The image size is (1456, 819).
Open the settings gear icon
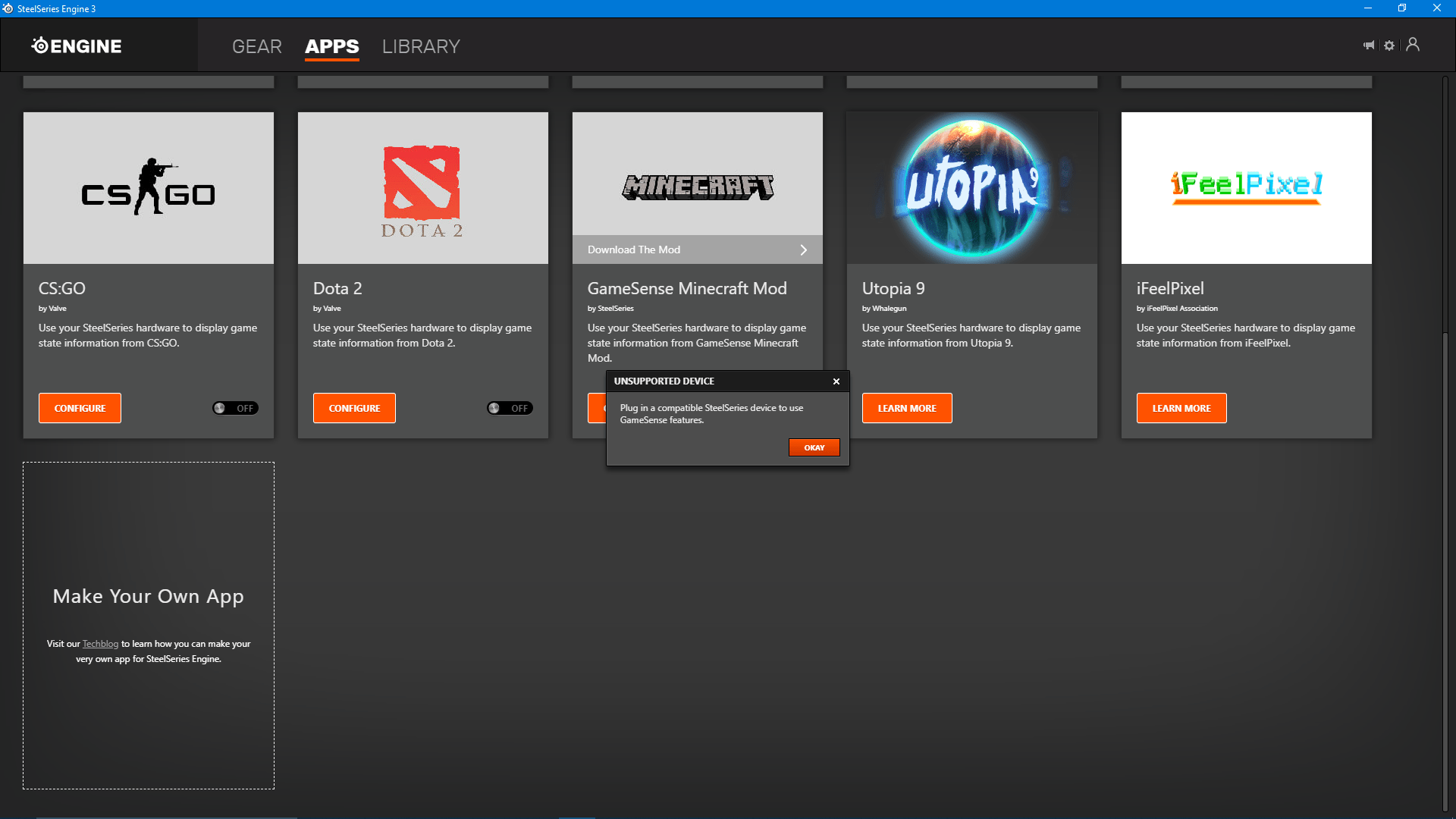1389,45
